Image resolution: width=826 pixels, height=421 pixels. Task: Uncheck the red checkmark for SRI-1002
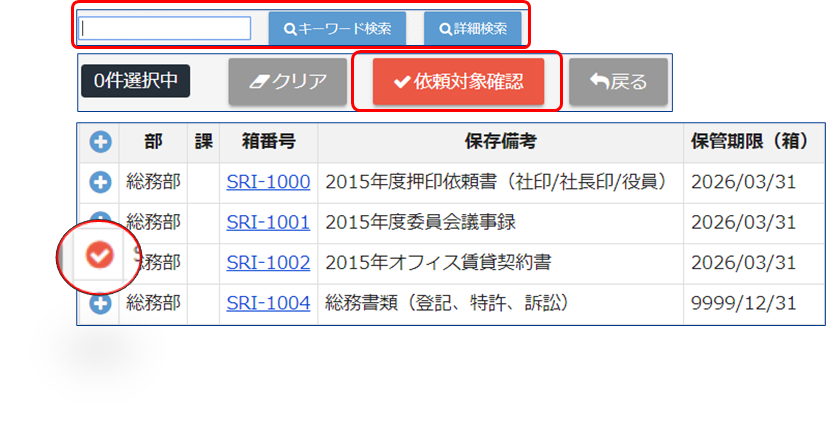tap(99, 257)
